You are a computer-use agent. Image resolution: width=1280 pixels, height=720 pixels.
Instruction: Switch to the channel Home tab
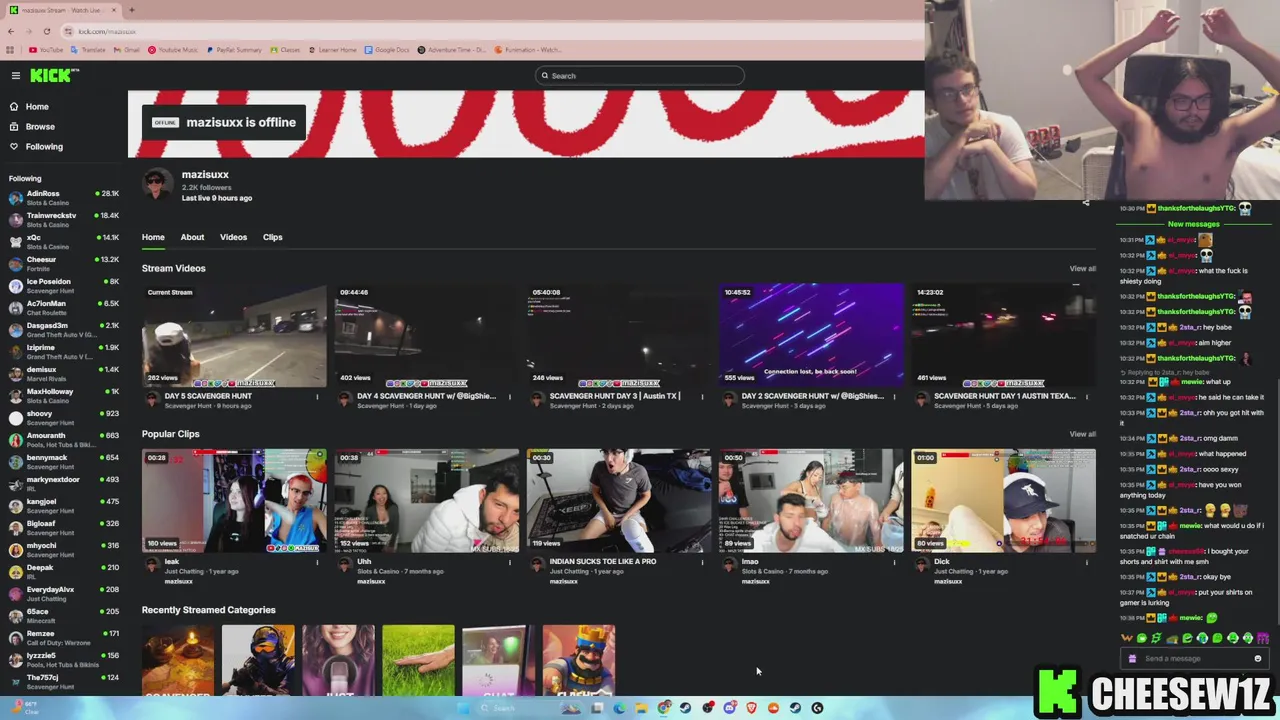coord(153,237)
